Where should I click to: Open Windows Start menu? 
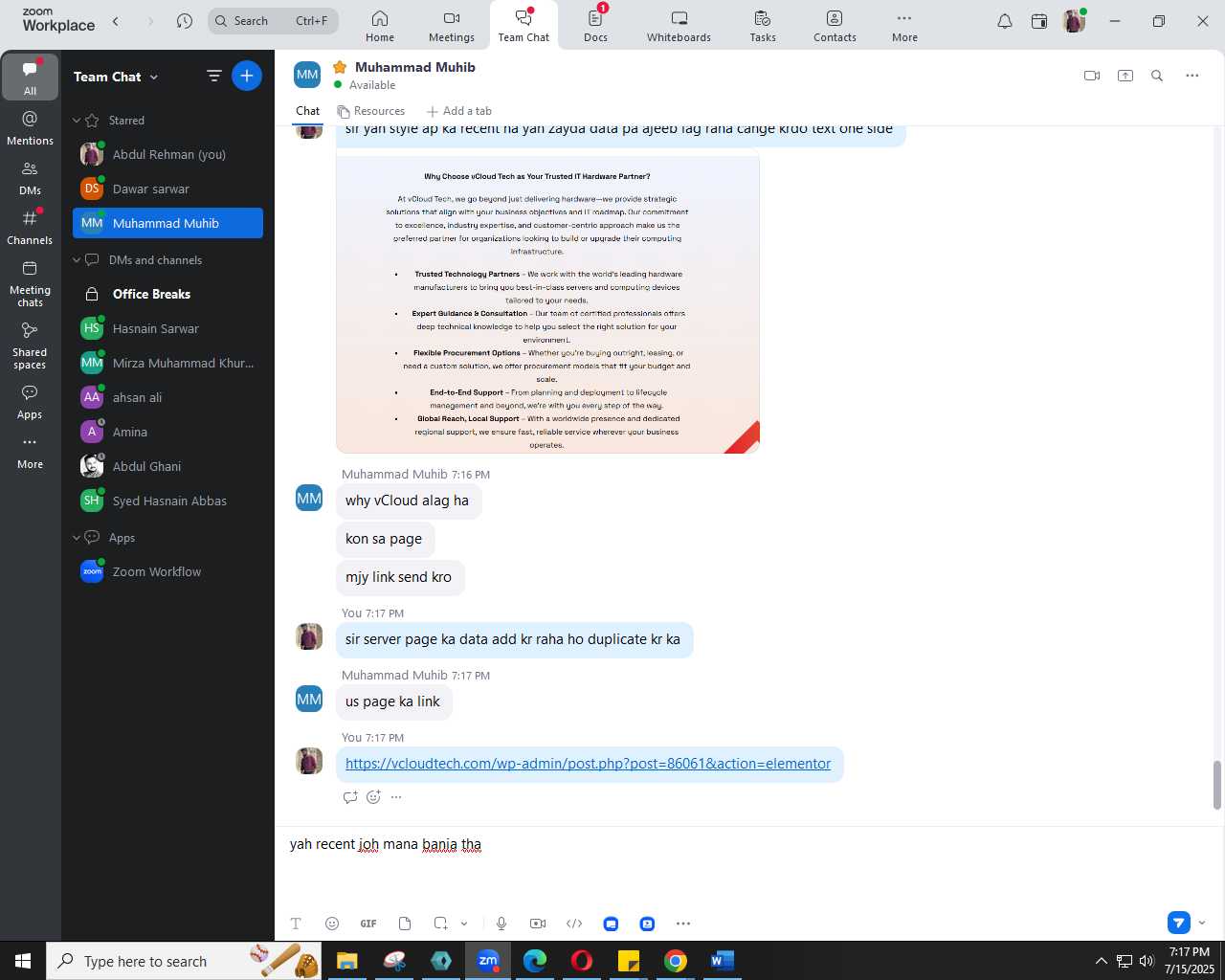[x=23, y=961]
